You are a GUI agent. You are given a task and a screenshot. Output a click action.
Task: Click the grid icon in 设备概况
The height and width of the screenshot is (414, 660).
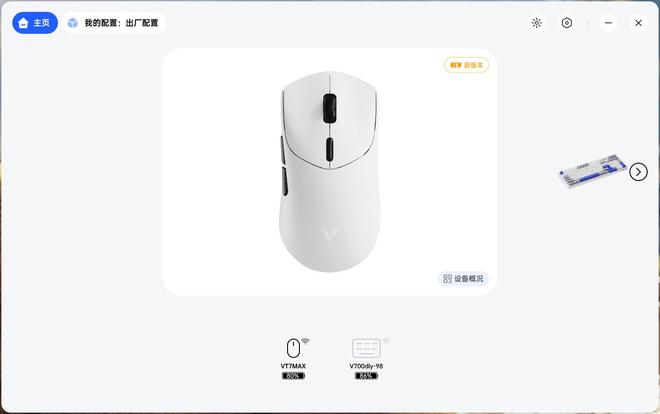(447, 279)
